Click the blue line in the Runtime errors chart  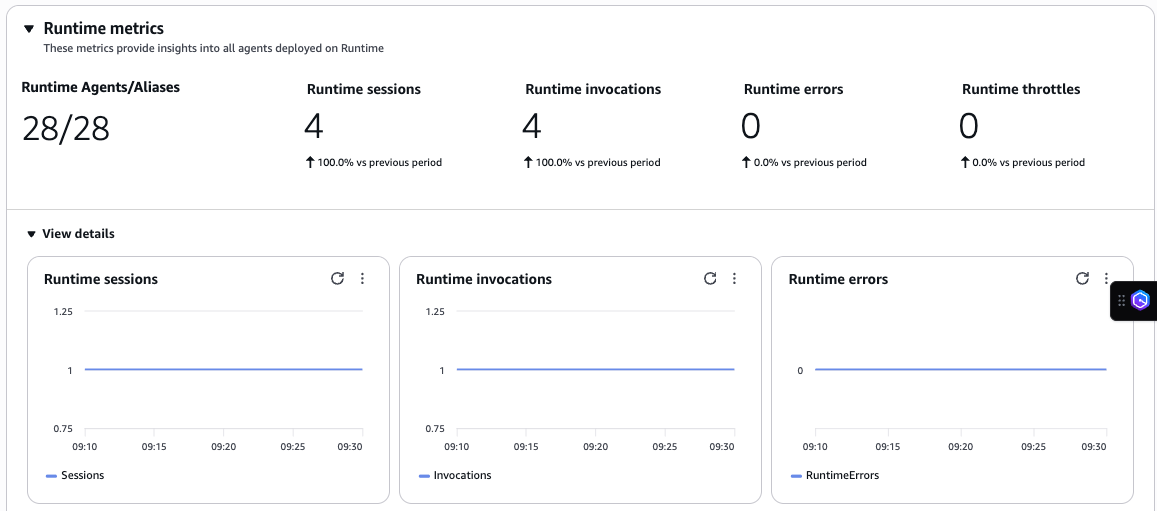coord(960,369)
